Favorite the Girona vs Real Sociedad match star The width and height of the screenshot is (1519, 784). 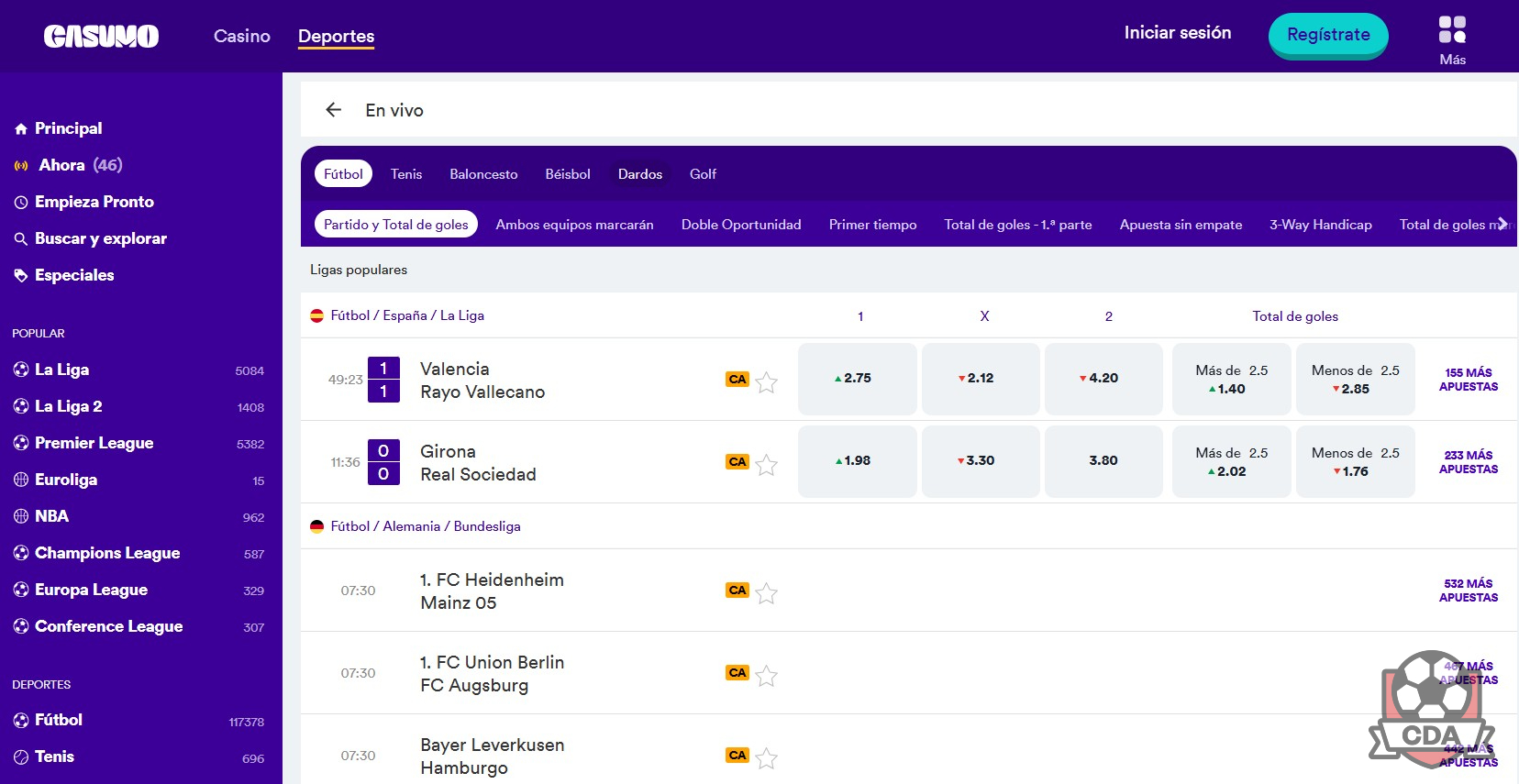point(767,465)
